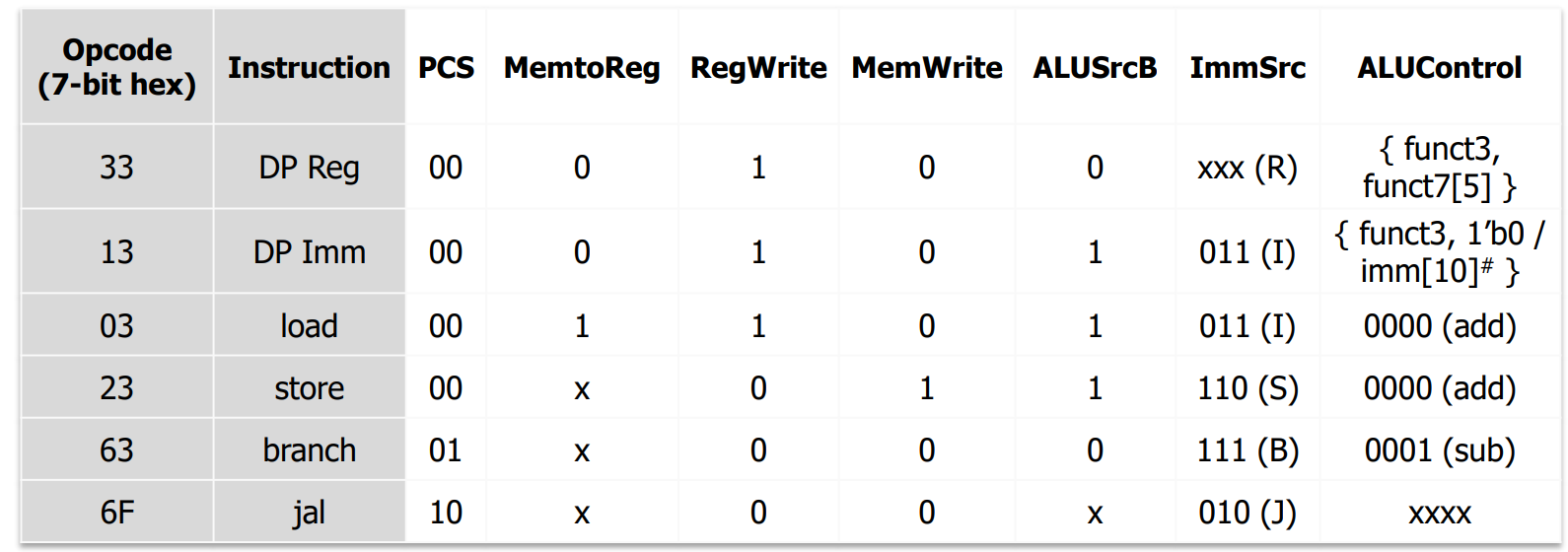Select the Instruction column header
Viewport: 1568px width, 552px height.
pyautogui.click(x=309, y=67)
